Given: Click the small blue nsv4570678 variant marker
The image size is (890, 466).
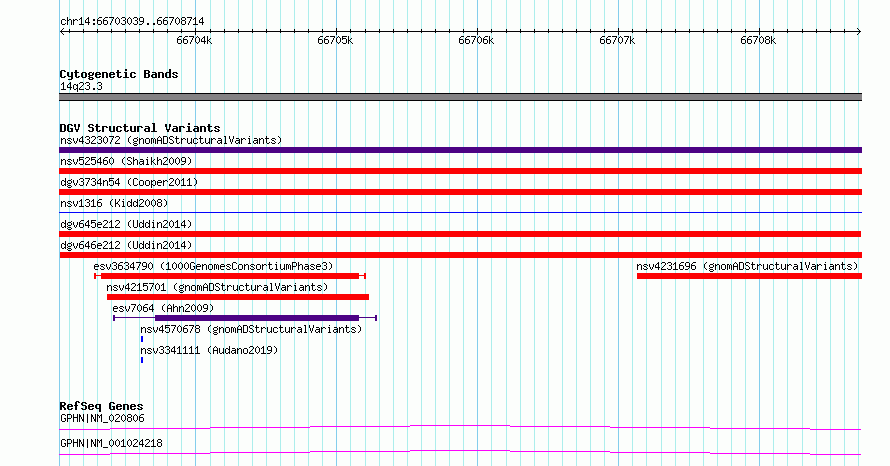Looking at the screenshot, I should (142, 339).
